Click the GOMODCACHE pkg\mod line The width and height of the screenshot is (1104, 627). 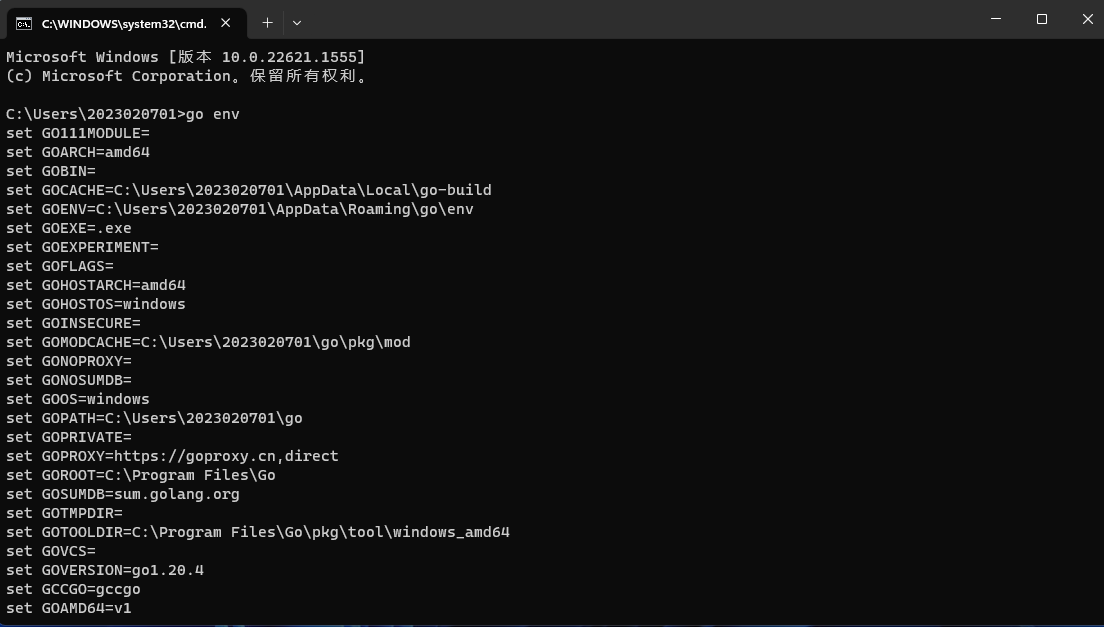208,342
